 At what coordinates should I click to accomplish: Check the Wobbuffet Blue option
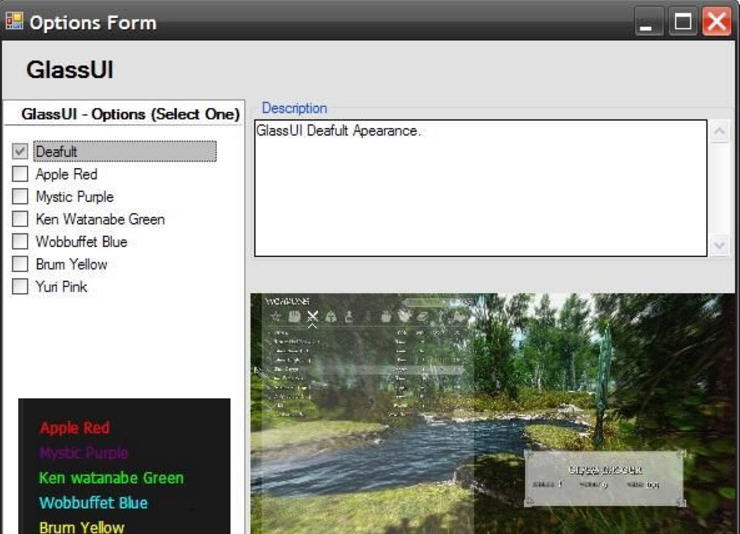(x=20, y=242)
